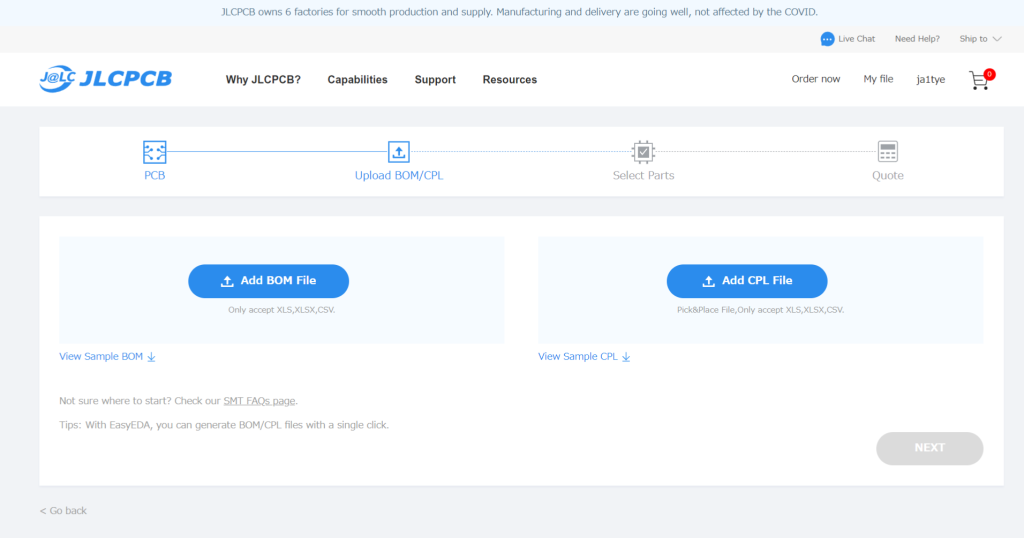
Task: Open the shopping cart icon
Action: point(979,80)
